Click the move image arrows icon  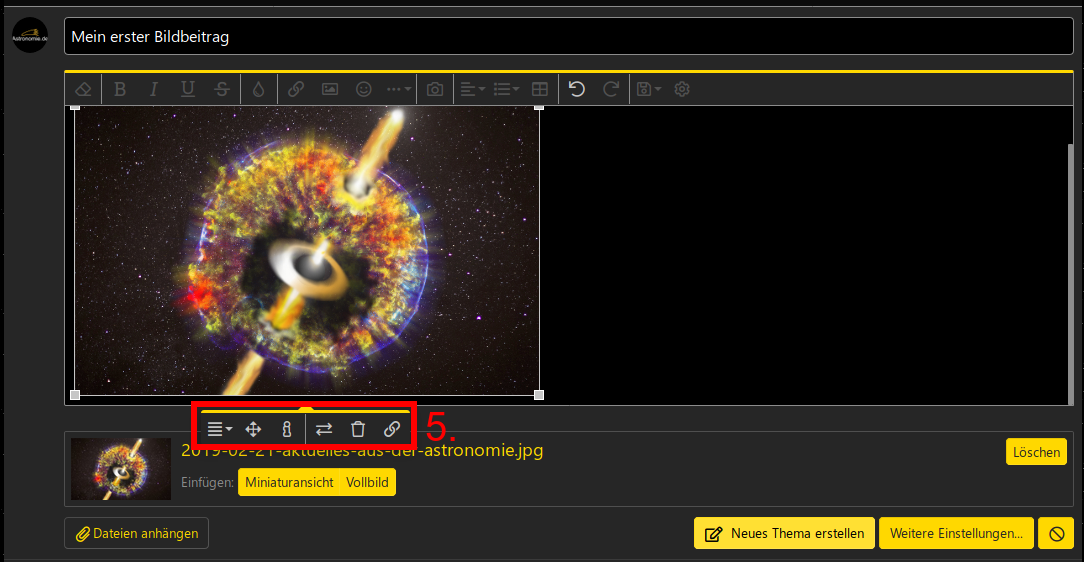pyautogui.click(x=253, y=429)
